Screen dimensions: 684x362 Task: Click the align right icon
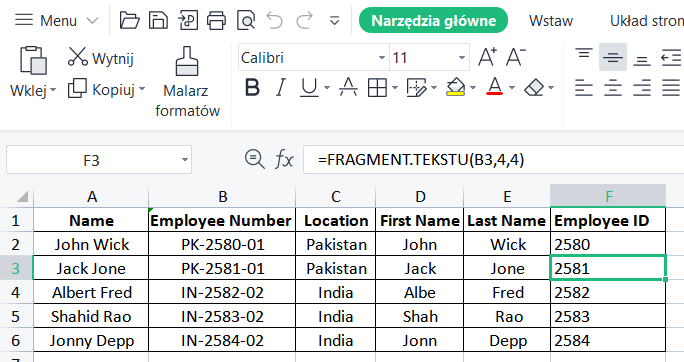click(x=642, y=88)
